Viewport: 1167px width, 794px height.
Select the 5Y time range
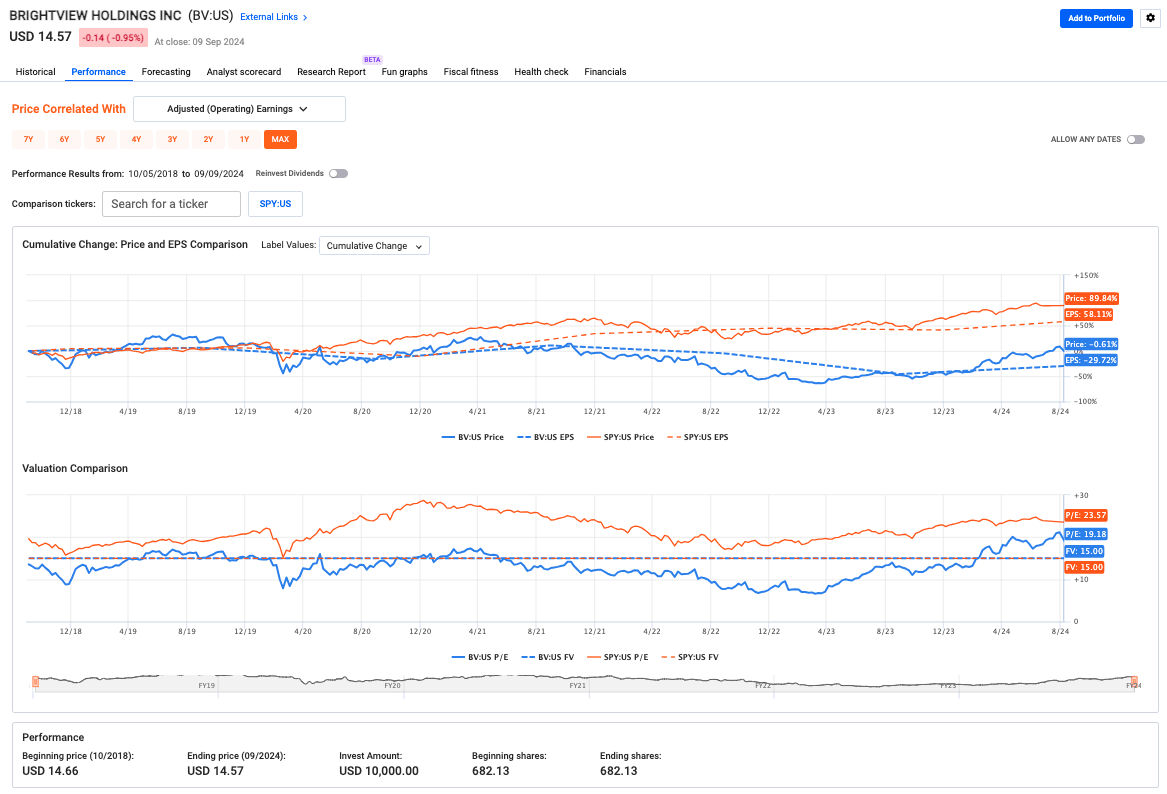pos(100,139)
